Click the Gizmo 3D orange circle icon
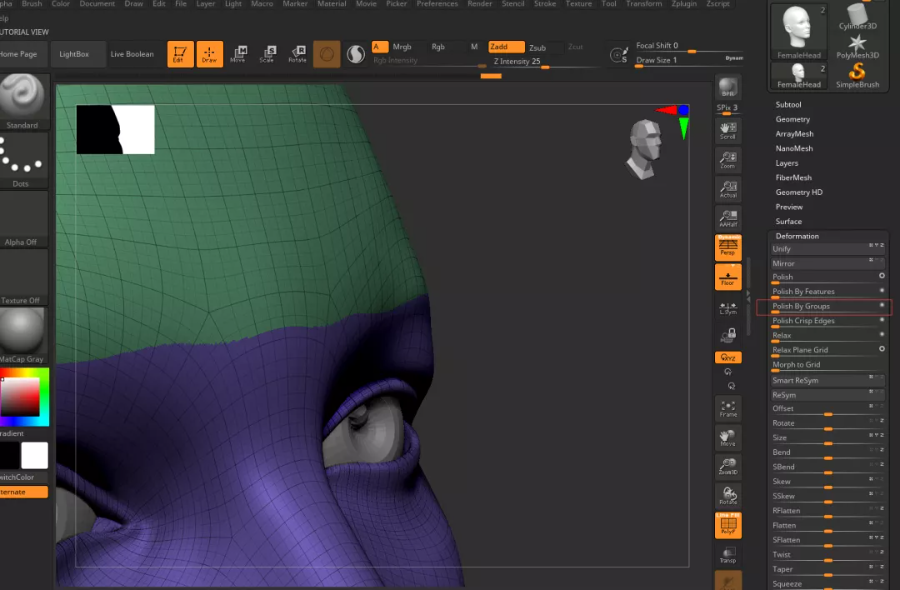This screenshot has width=900, height=590. pyautogui.click(x=327, y=54)
